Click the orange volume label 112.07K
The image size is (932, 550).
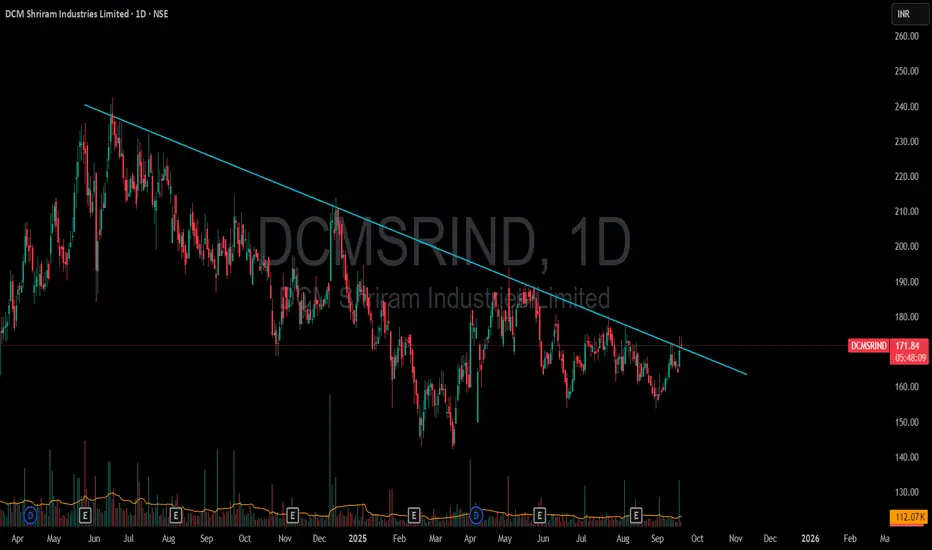click(x=909, y=517)
